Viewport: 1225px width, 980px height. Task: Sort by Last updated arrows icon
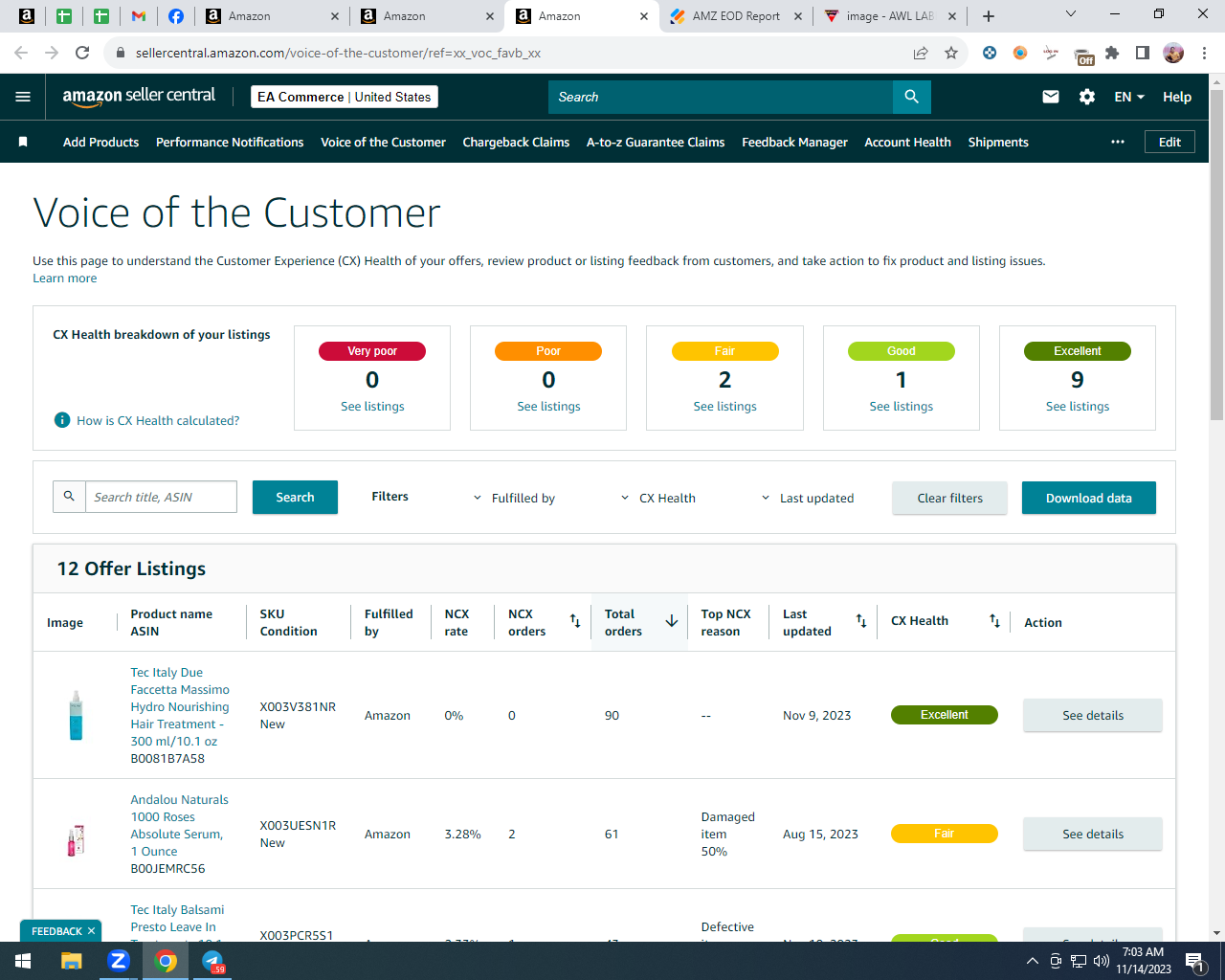[x=861, y=621]
